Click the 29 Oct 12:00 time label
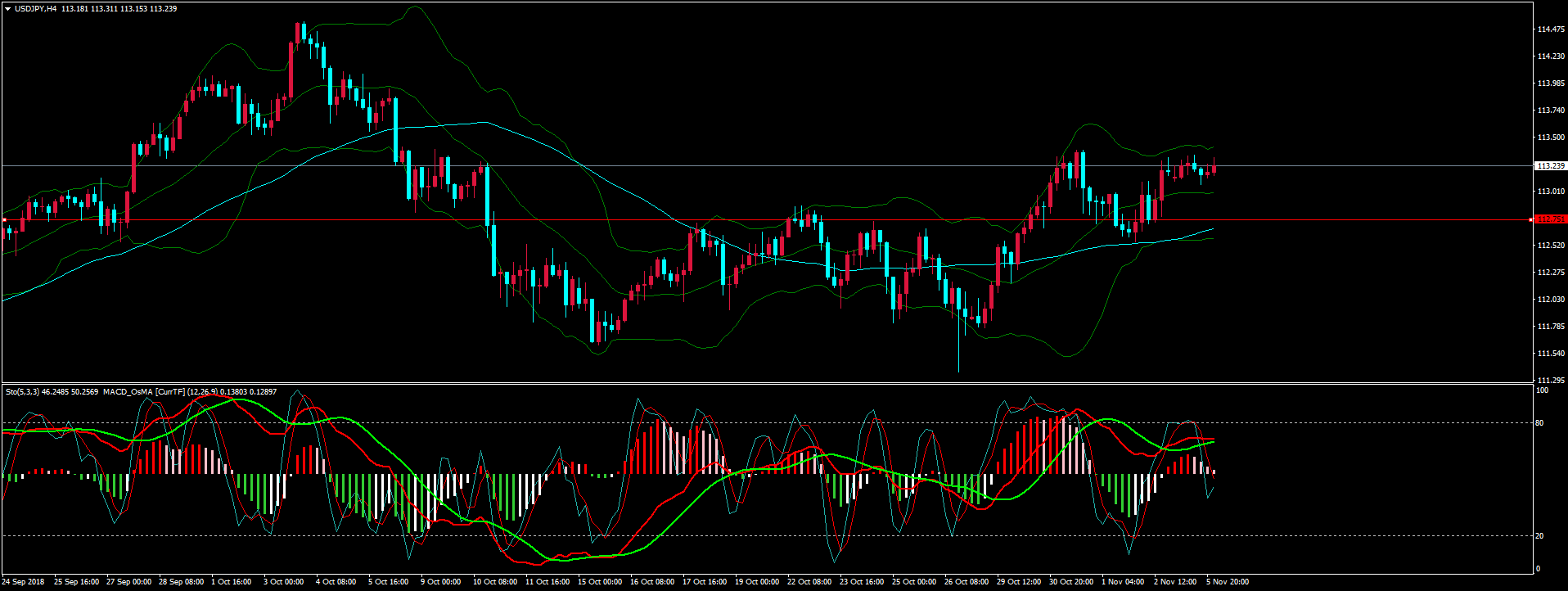Screen dimensions: 1568x591 (x=1019, y=582)
